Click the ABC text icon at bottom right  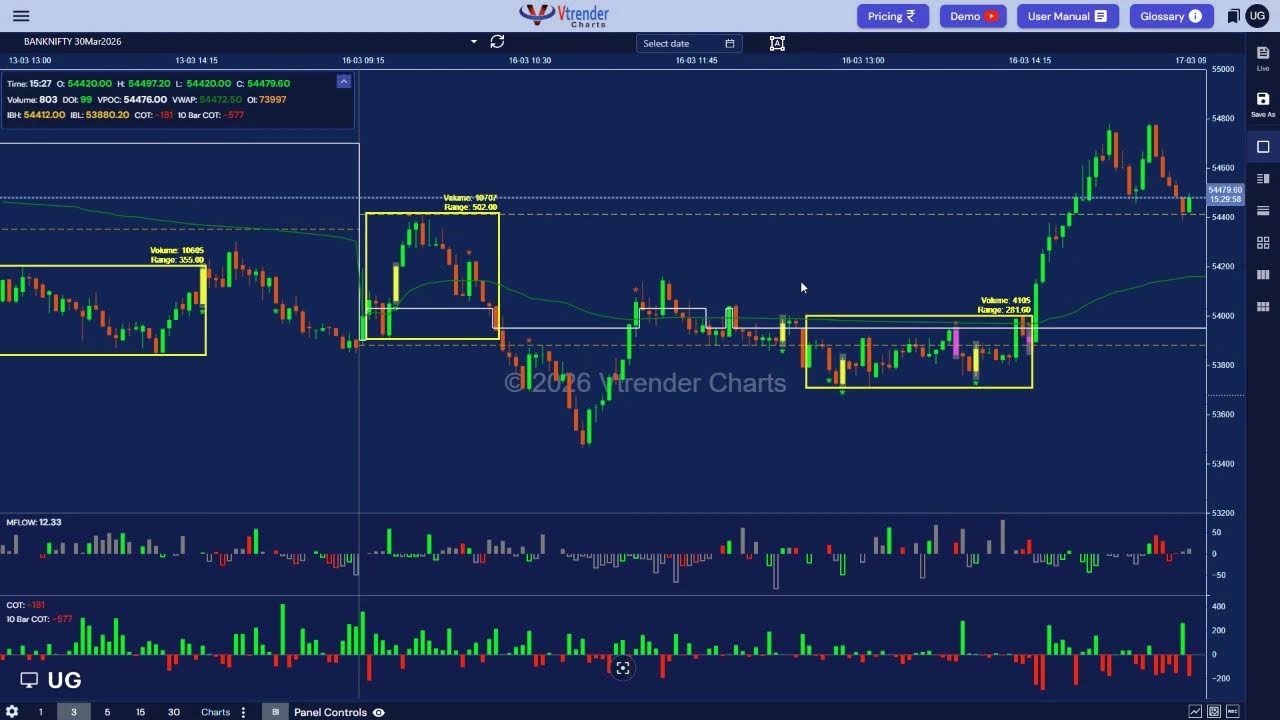coord(1232,712)
